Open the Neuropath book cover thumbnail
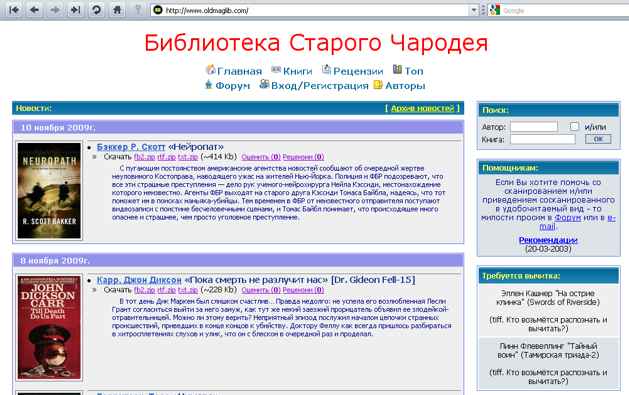 click(x=49, y=190)
